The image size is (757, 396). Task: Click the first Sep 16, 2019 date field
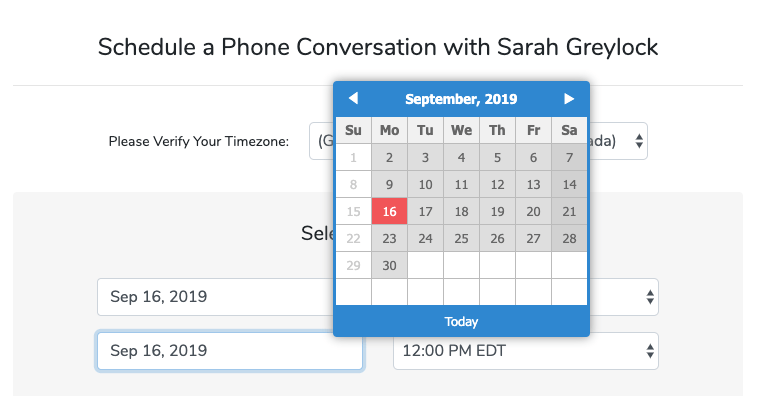click(x=215, y=297)
